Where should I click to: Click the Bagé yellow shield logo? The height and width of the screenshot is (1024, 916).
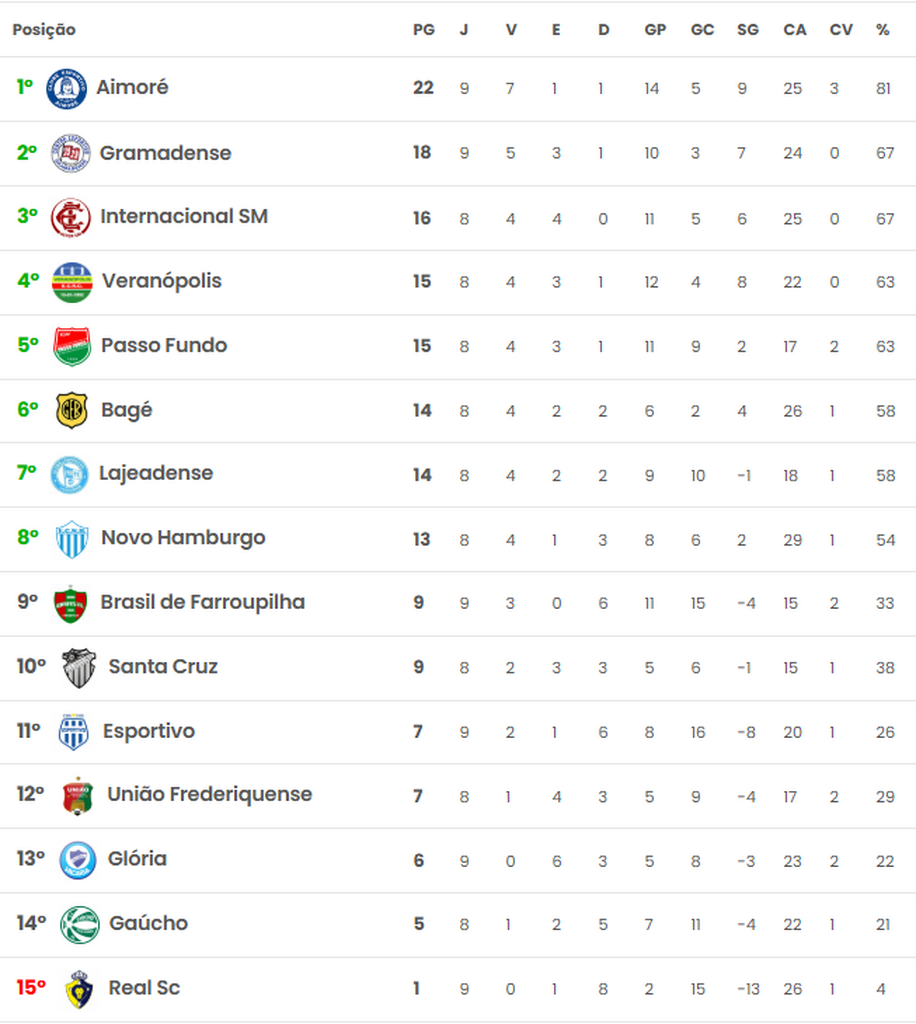pyautogui.click(x=72, y=410)
